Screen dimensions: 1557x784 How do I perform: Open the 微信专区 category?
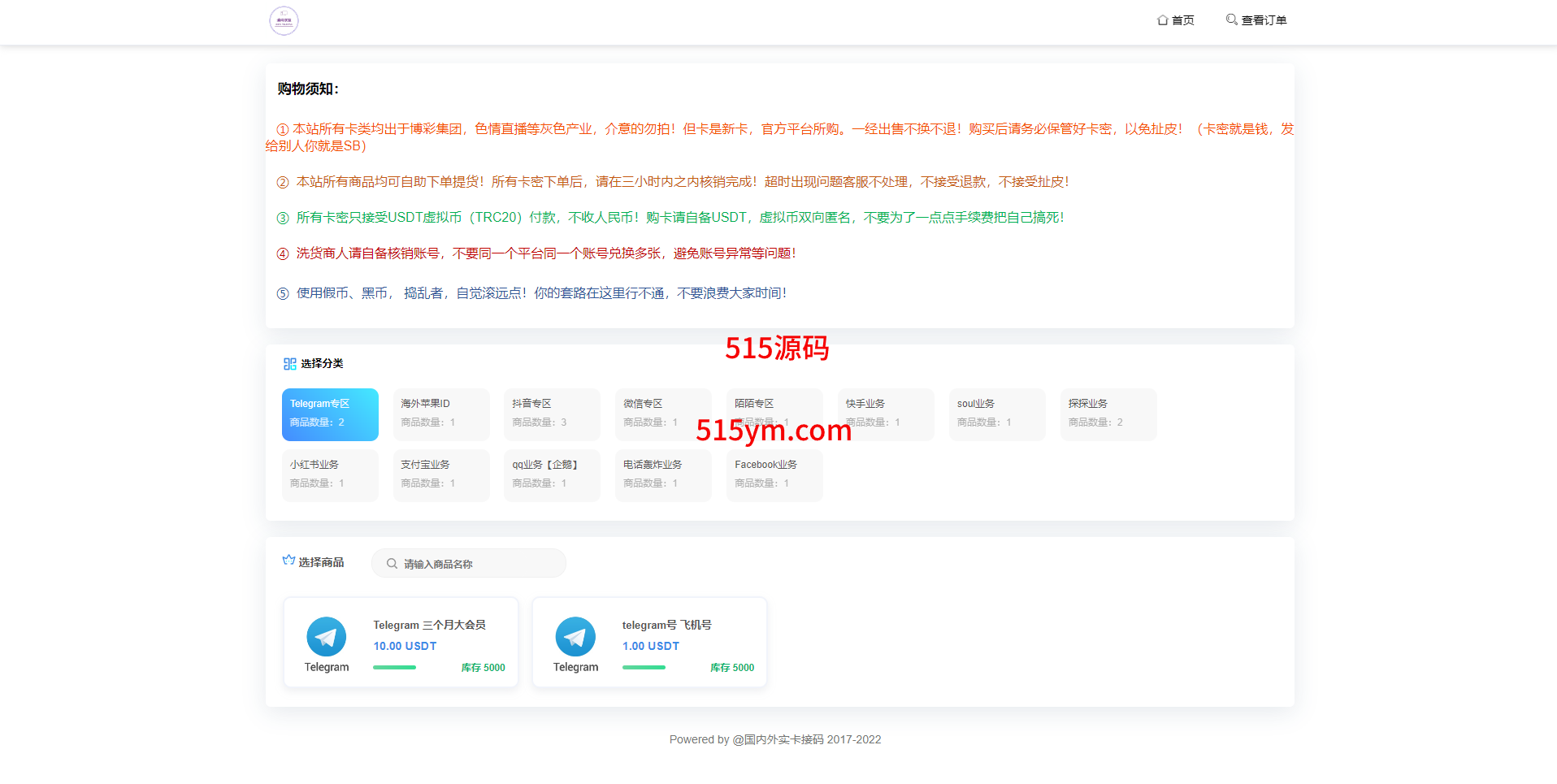(663, 414)
